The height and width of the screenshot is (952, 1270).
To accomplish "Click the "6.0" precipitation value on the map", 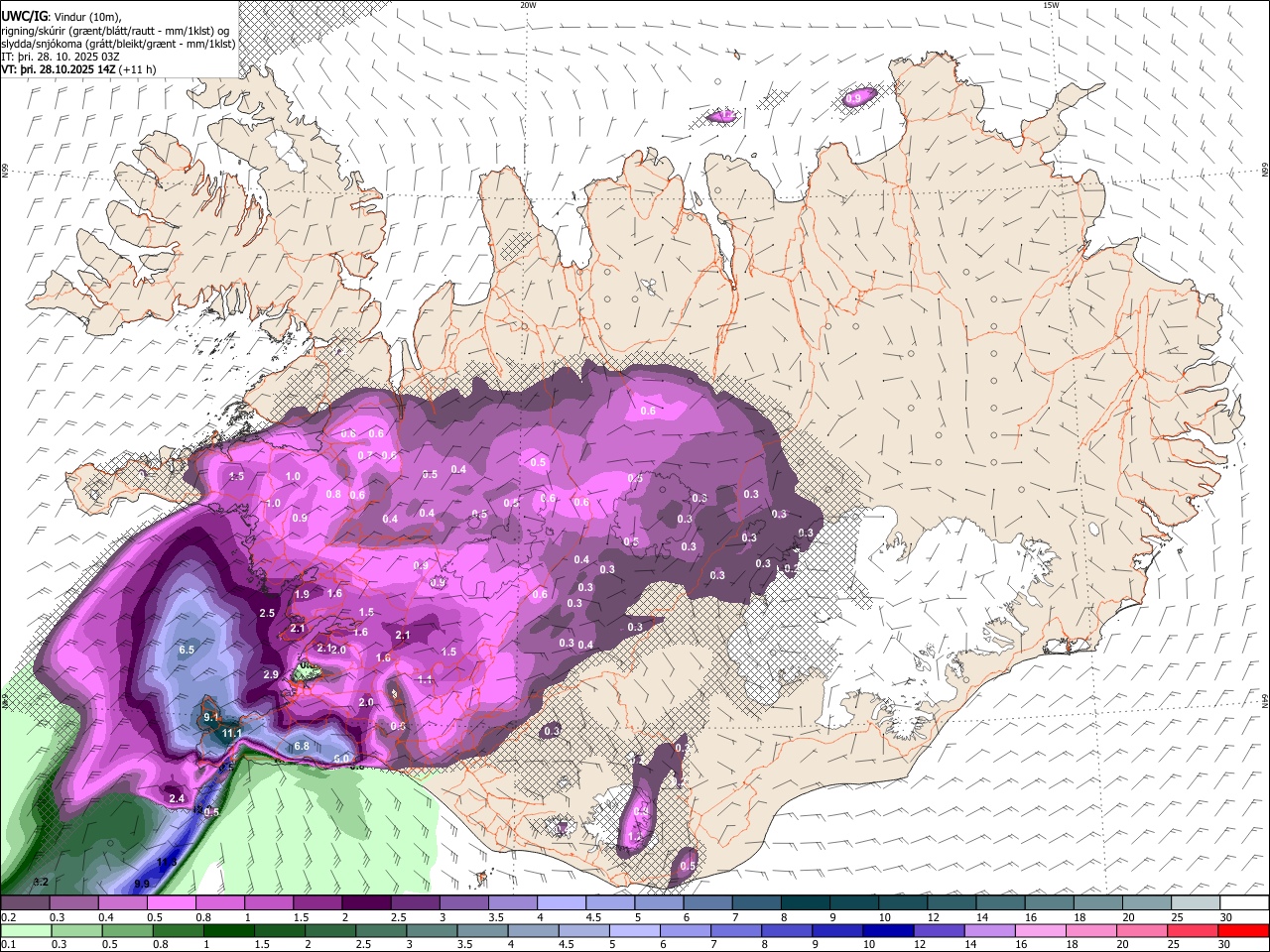I will (x=342, y=759).
